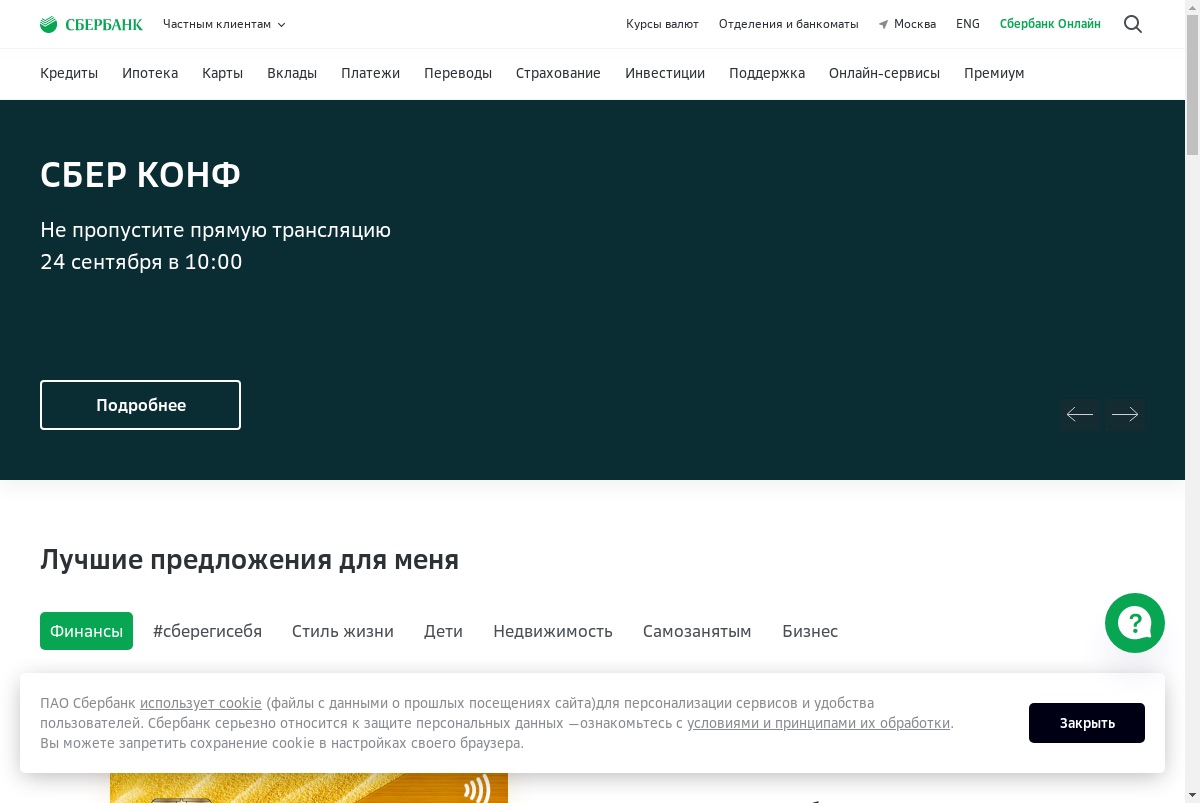This screenshot has width=1200, height=803.
Task: Go to previous banner slide arrow
Action: 1080,414
